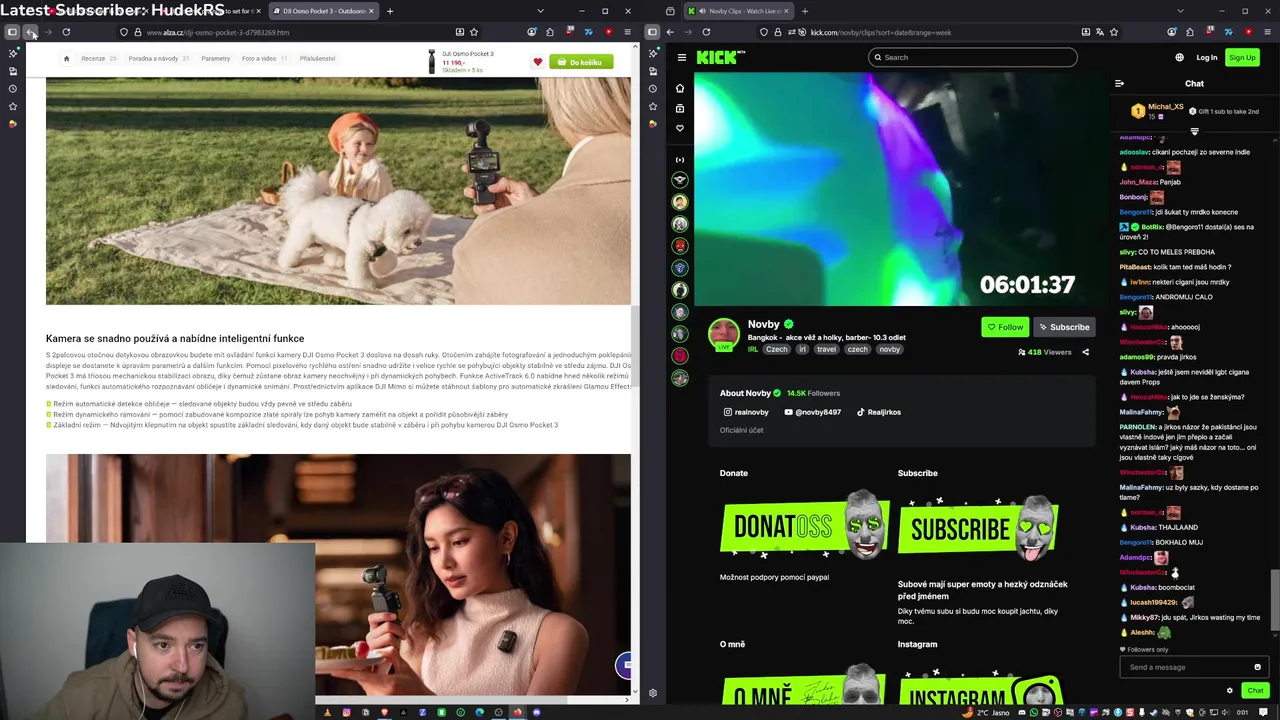
Task: Open the @novby8497 YouTube link
Action: point(812,412)
